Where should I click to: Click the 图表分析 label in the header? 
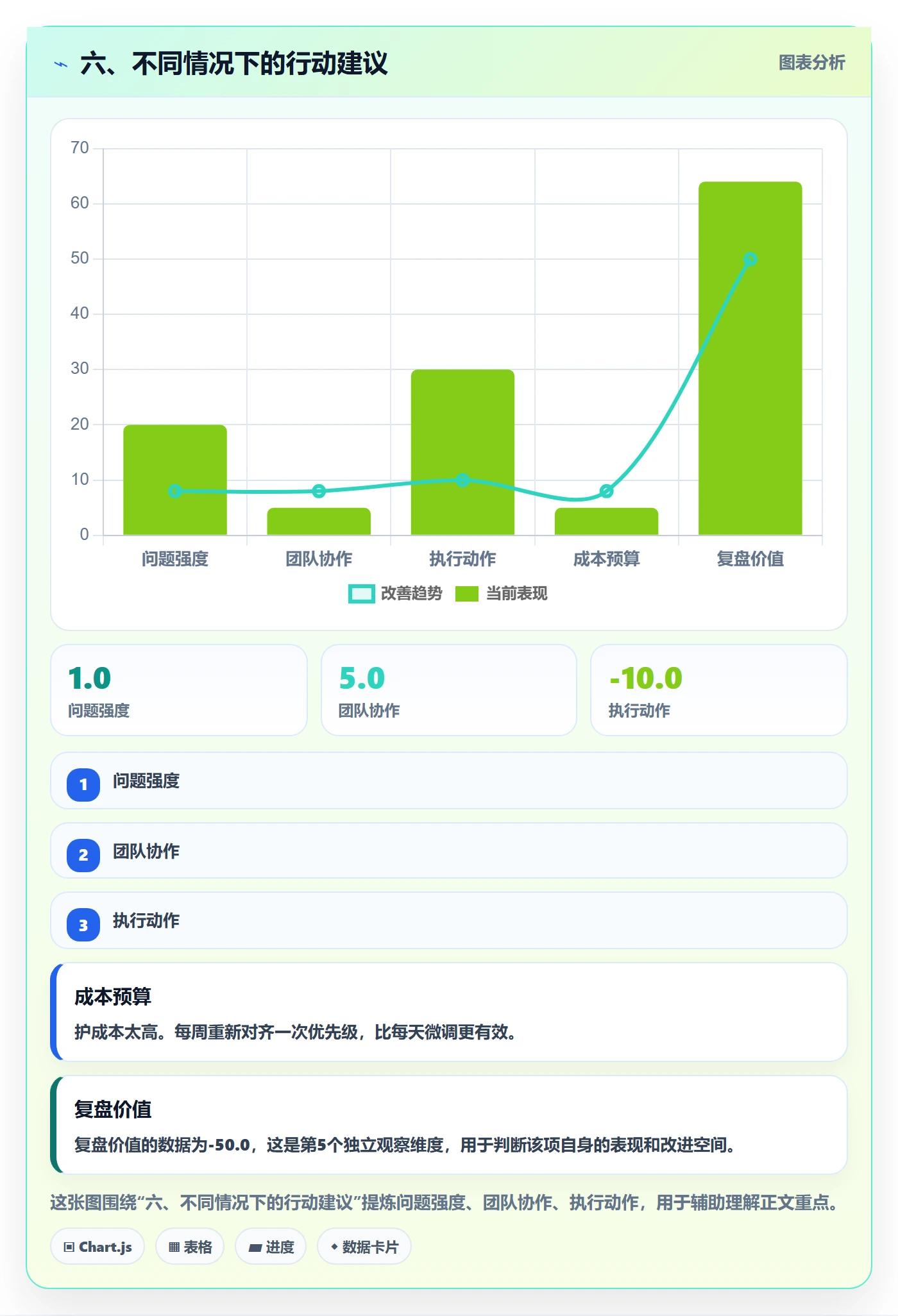pyautogui.click(x=811, y=63)
